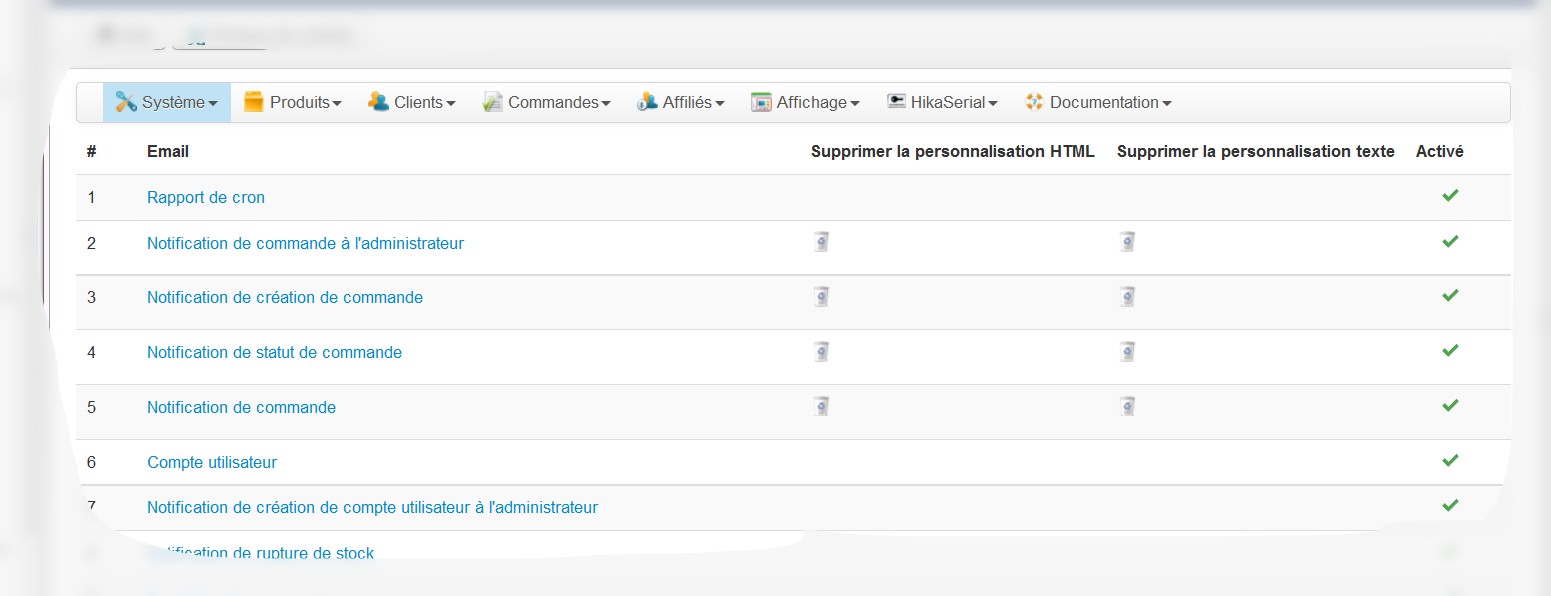This screenshot has height=596, width=1551.
Task: Expand the Commandes dropdown menu
Action: click(547, 102)
